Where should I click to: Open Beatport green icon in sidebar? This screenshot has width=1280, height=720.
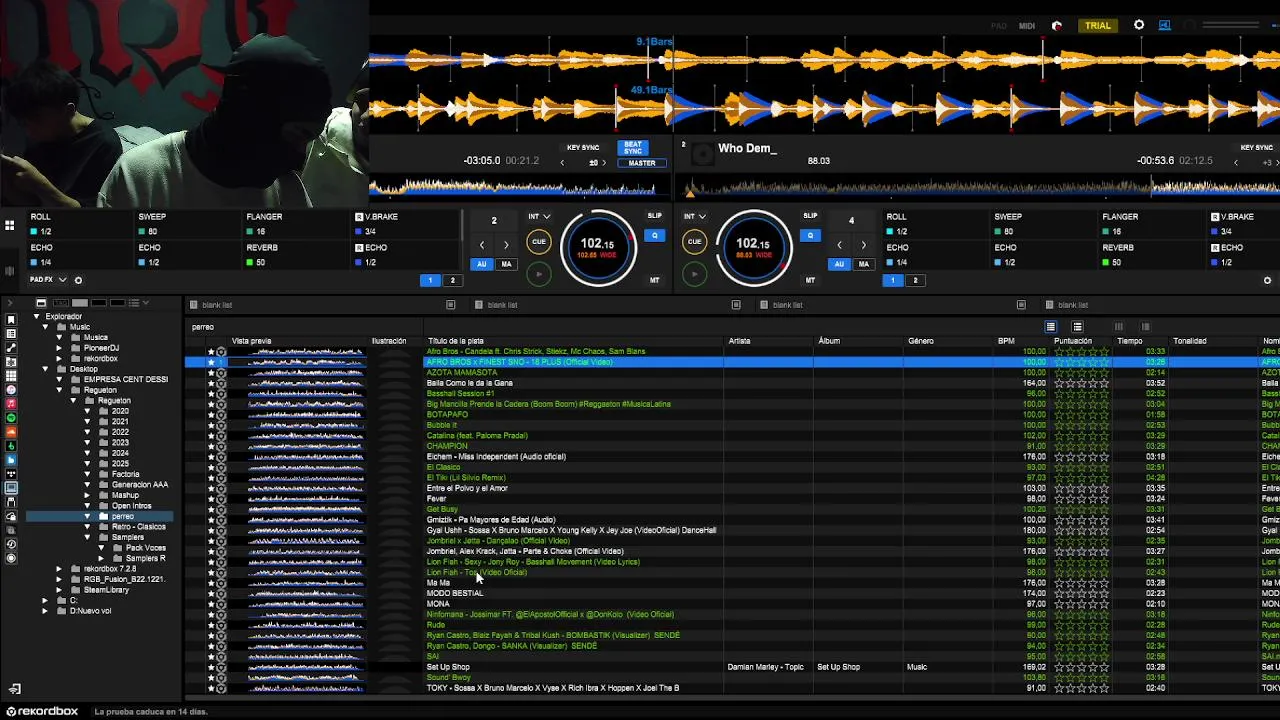coord(11,445)
